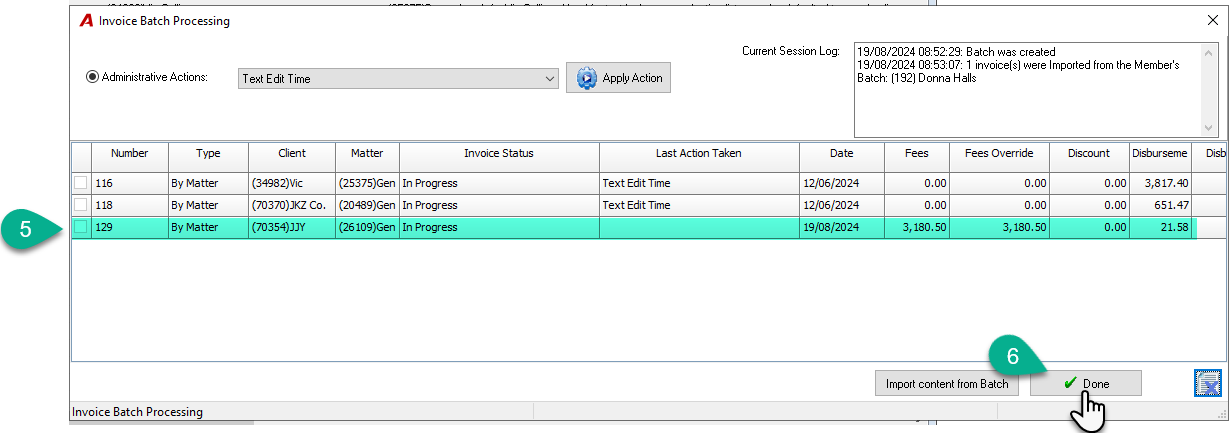Click the Discount column header

click(x=1089, y=154)
